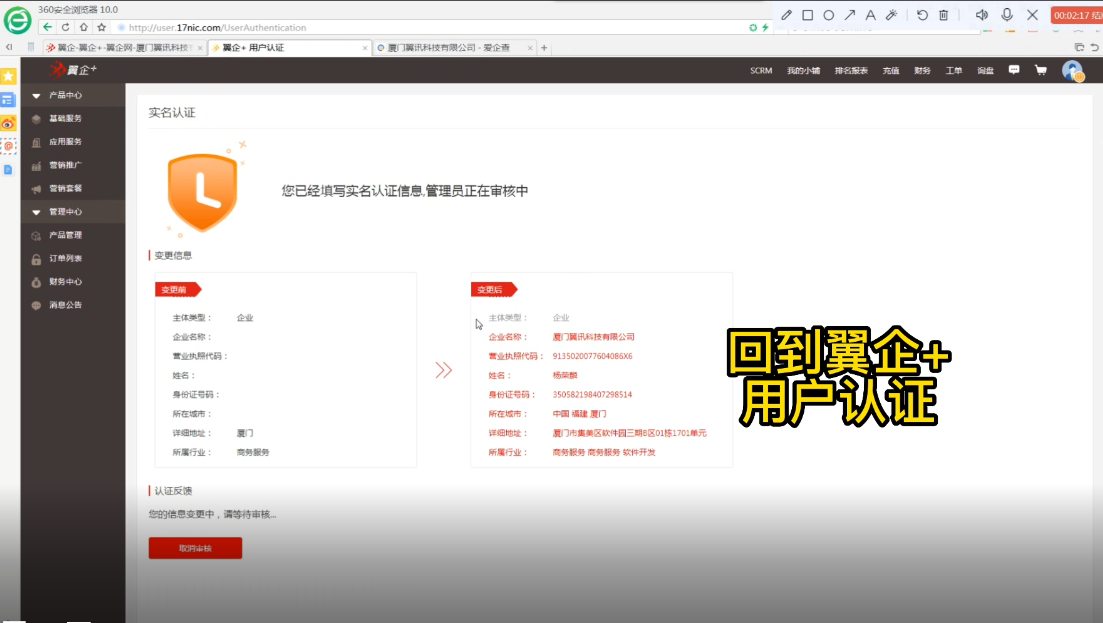Viewport: 1103px width, 623px height.
Task: Click the 商务服务 industry value under 变更前
Action: coord(253,453)
